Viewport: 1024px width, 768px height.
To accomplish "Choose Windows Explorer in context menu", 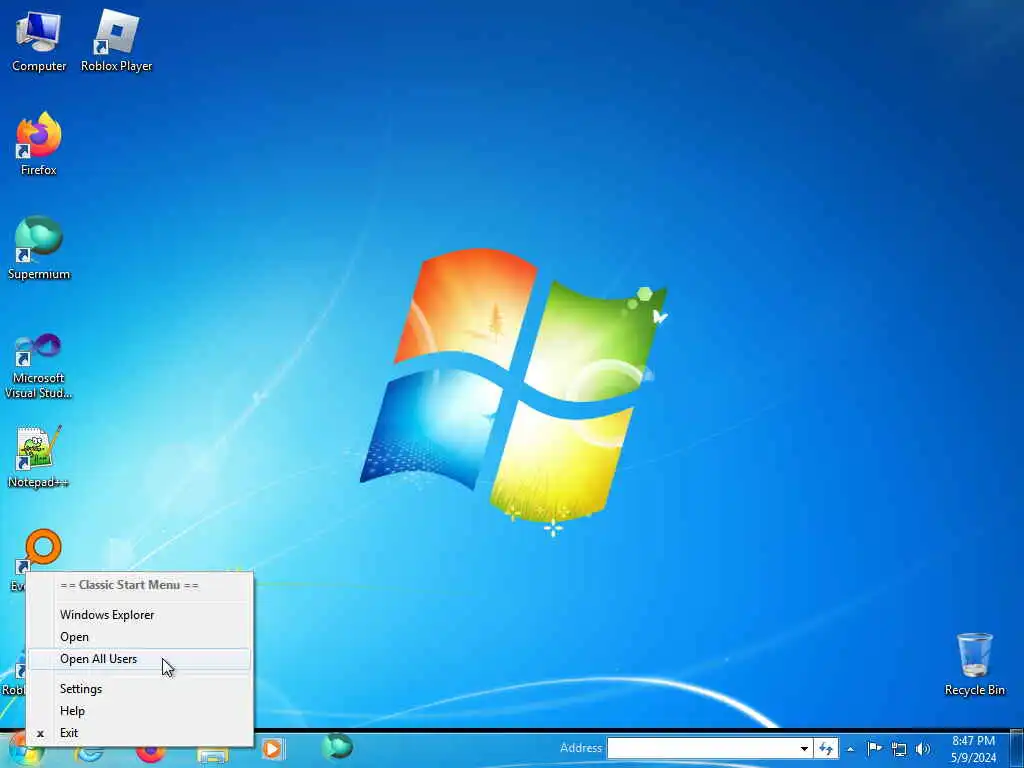I will (139, 615).
